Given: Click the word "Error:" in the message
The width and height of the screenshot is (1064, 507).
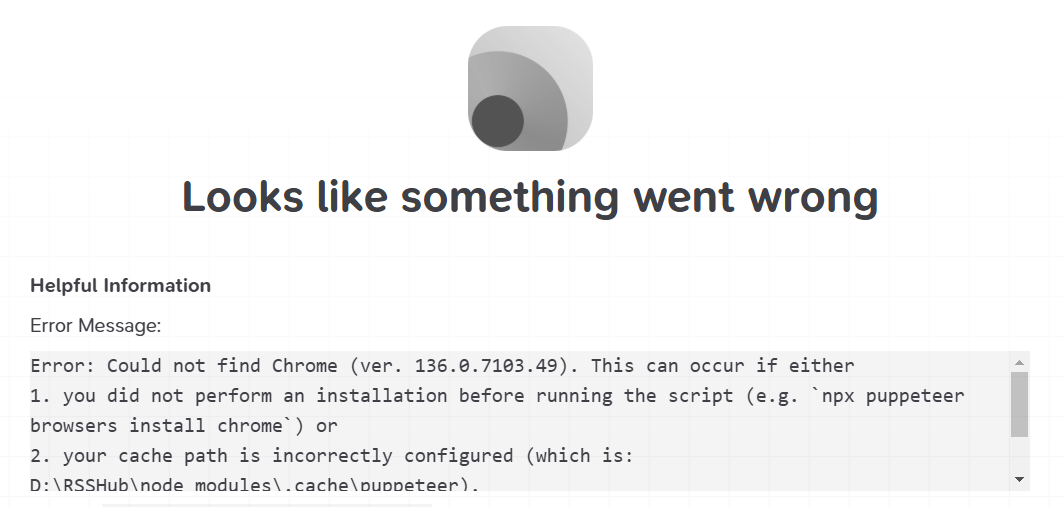Looking at the screenshot, I should [x=63, y=366].
